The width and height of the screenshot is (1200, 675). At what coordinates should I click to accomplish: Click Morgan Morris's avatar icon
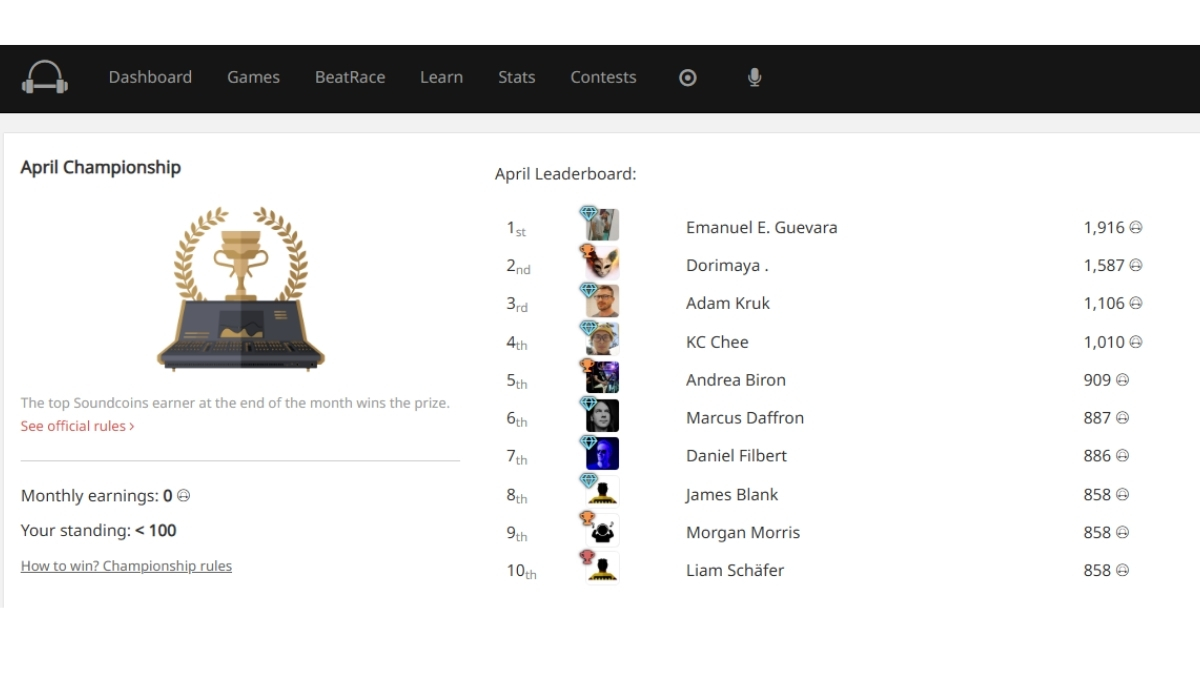(602, 531)
